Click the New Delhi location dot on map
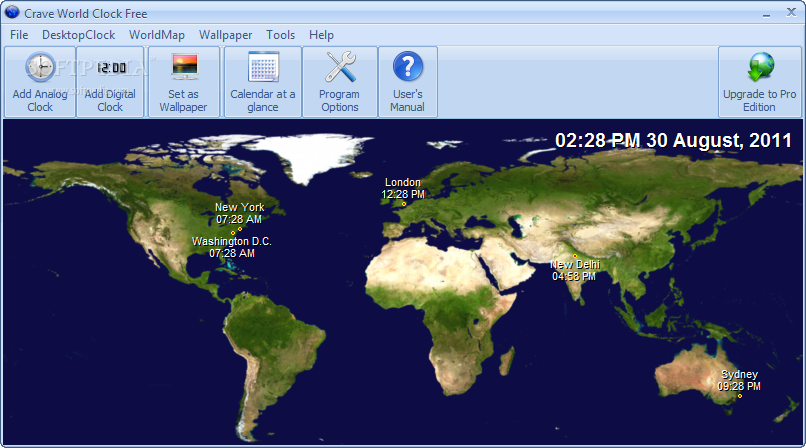Image resolution: width=806 pixels, height=448 pixels. [575, 255]
